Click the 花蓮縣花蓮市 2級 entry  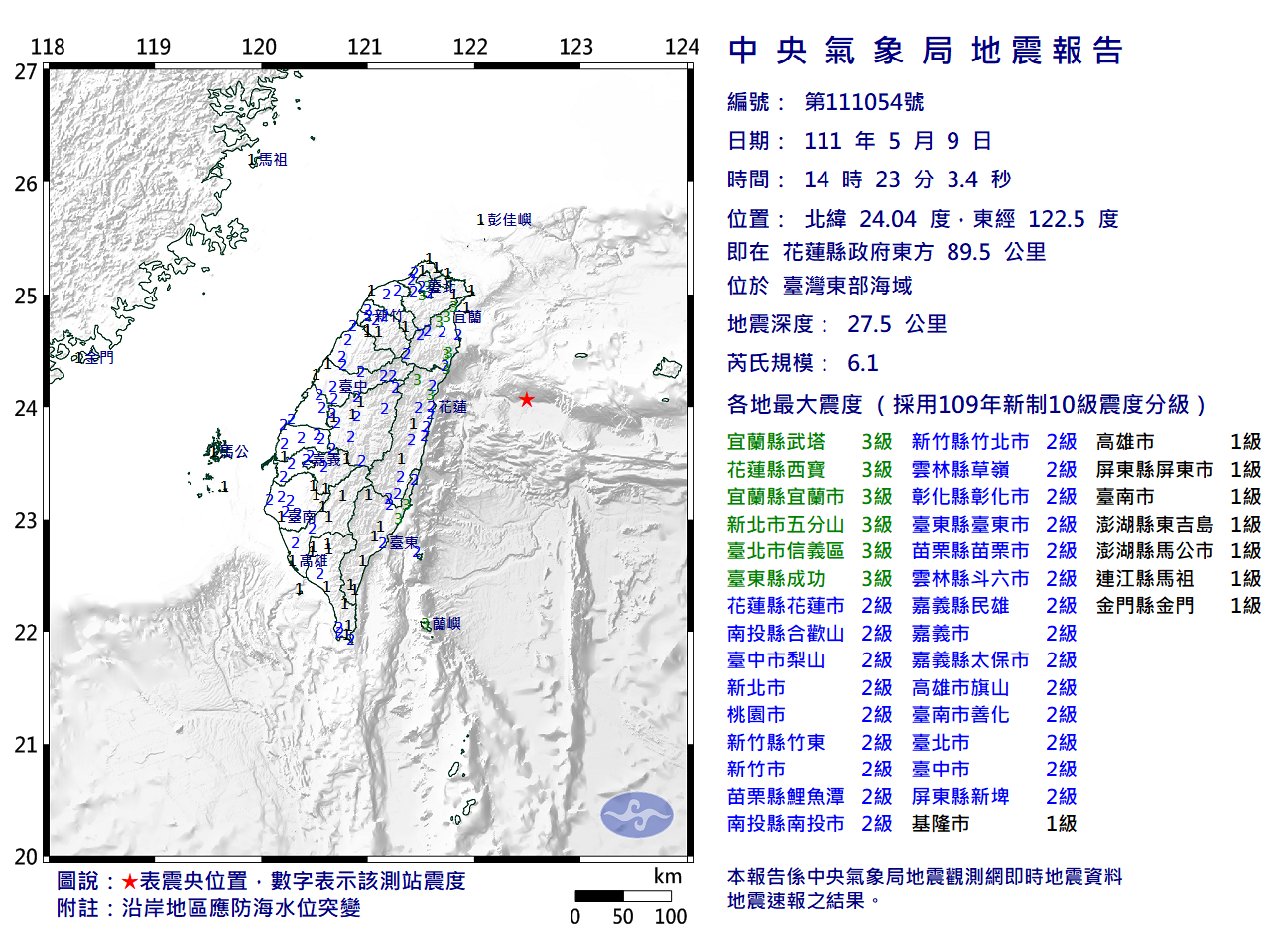(810, 606)
